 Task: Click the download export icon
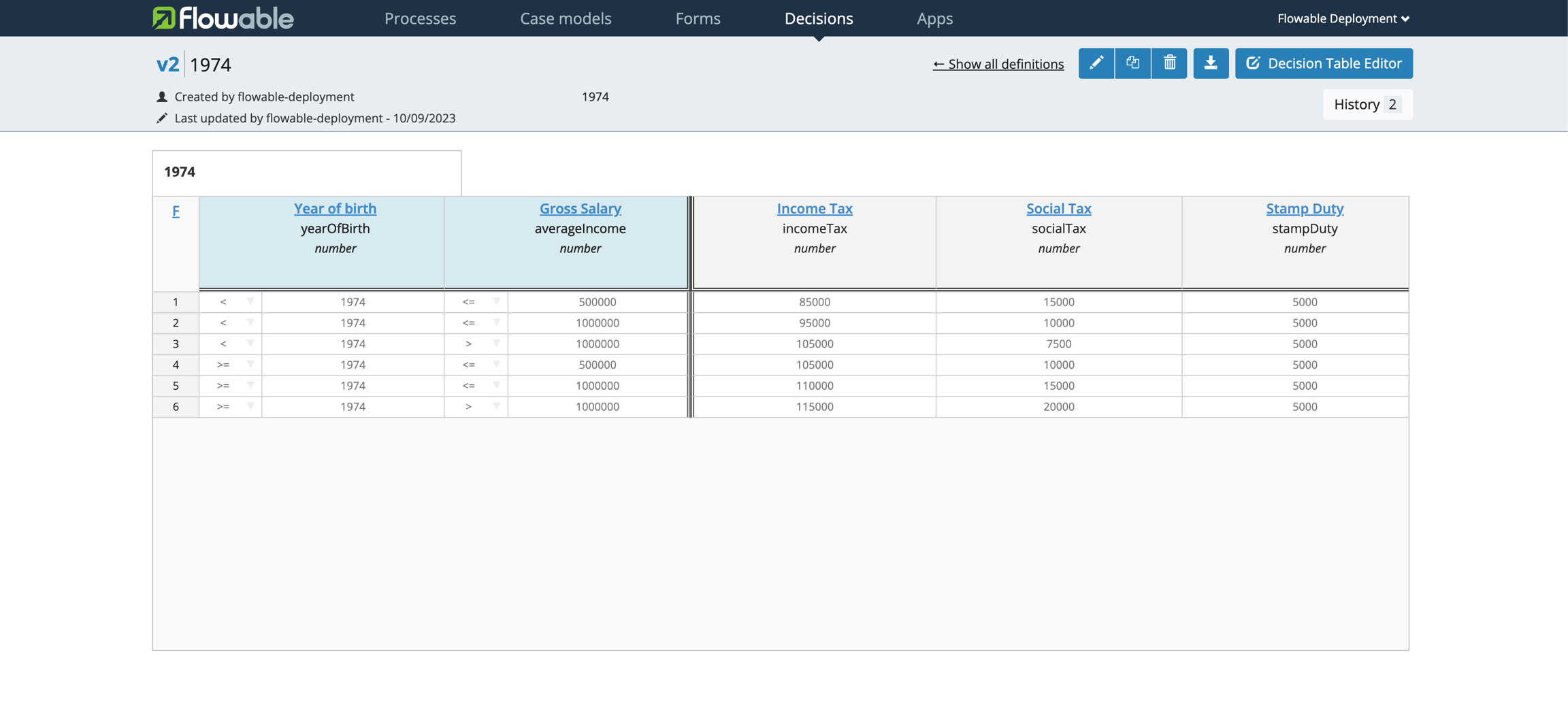tap(1210, 63)
